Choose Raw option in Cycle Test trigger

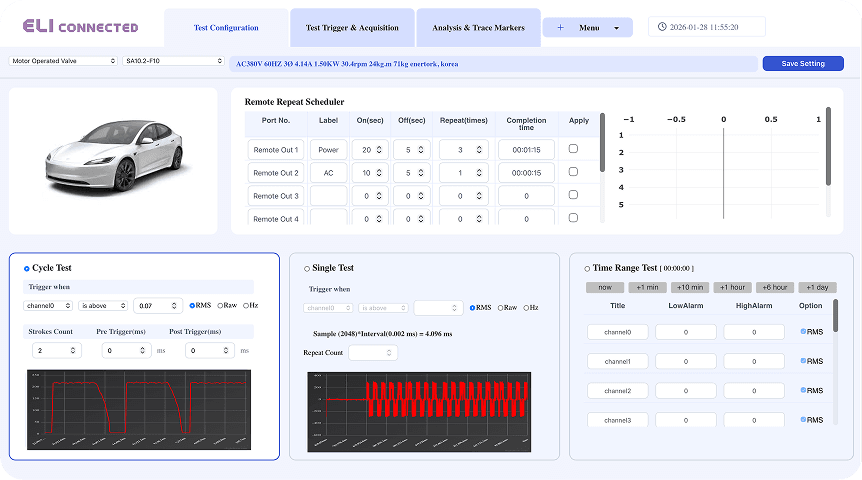click(219, 306)
